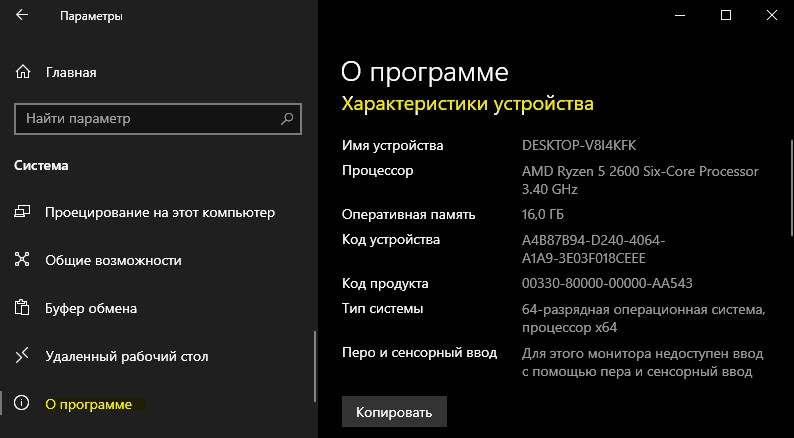Select О программе in sidebar
This screenshot has height=438, width=794.
[x=89, y=405]
